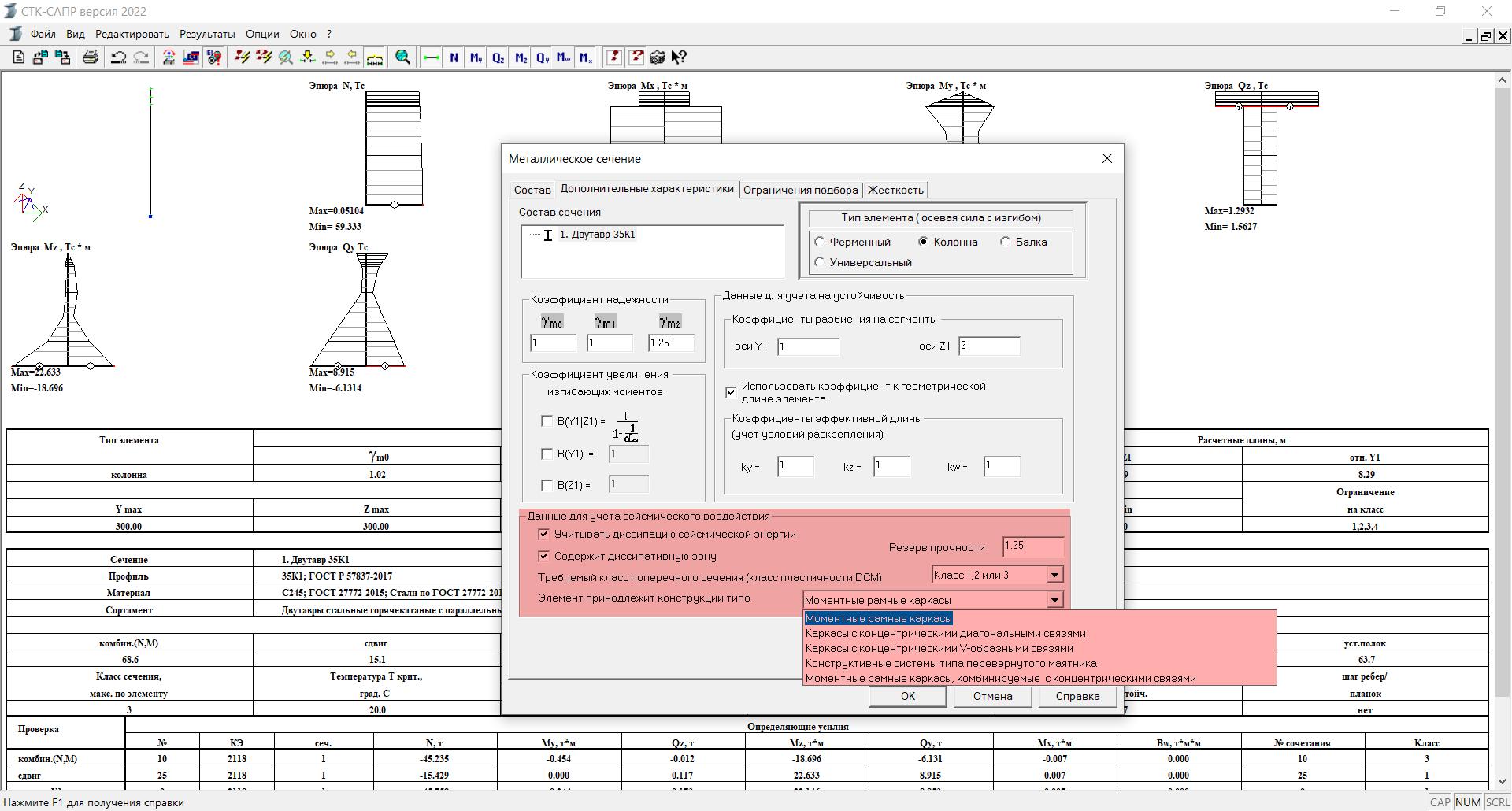Show the N axial force diagram
This screenshot has height=811, width=1512.
454,57
